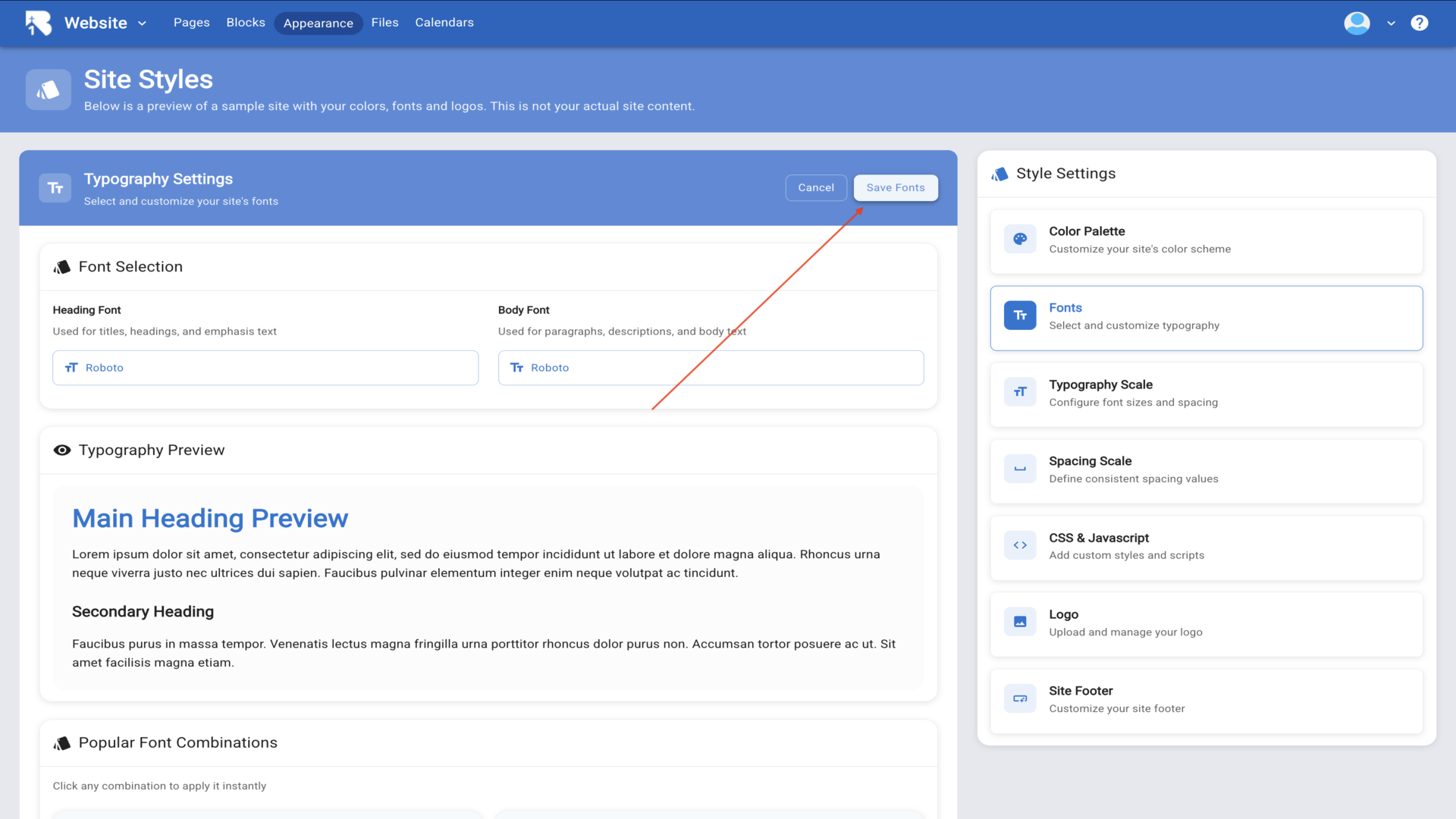
Task: Open the Heading Font Roboto selector
Action: pos(265,368)
